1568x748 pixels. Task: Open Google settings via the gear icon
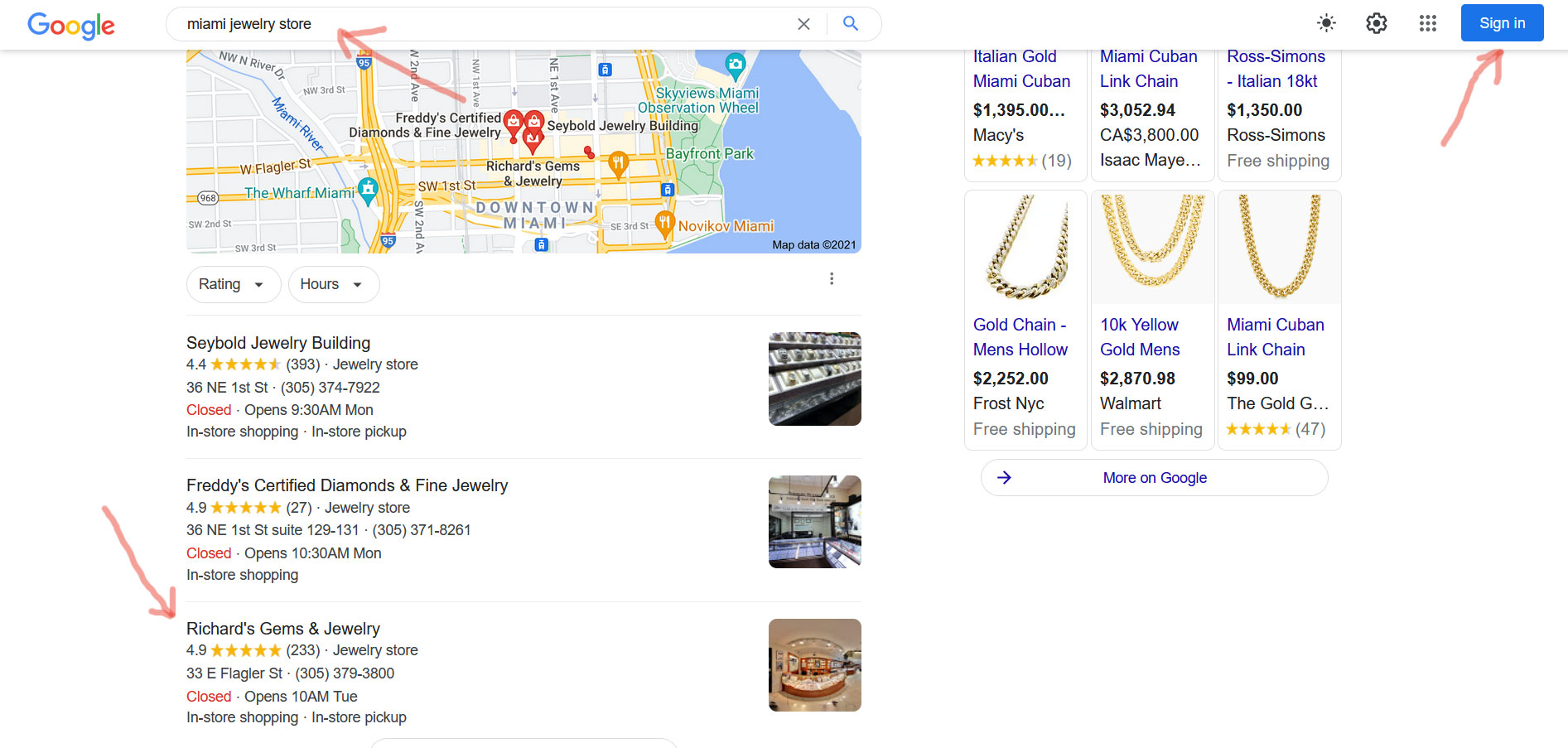point(1376,23)
